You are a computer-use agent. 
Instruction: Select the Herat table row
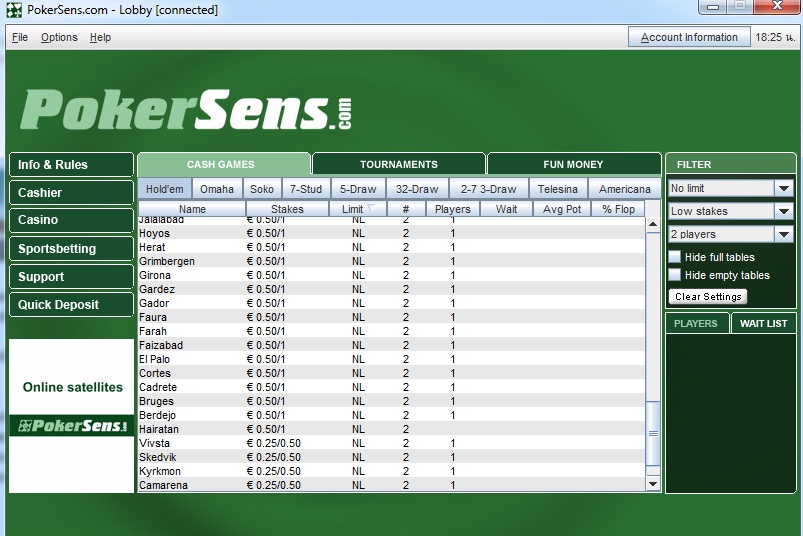(391, 247)
